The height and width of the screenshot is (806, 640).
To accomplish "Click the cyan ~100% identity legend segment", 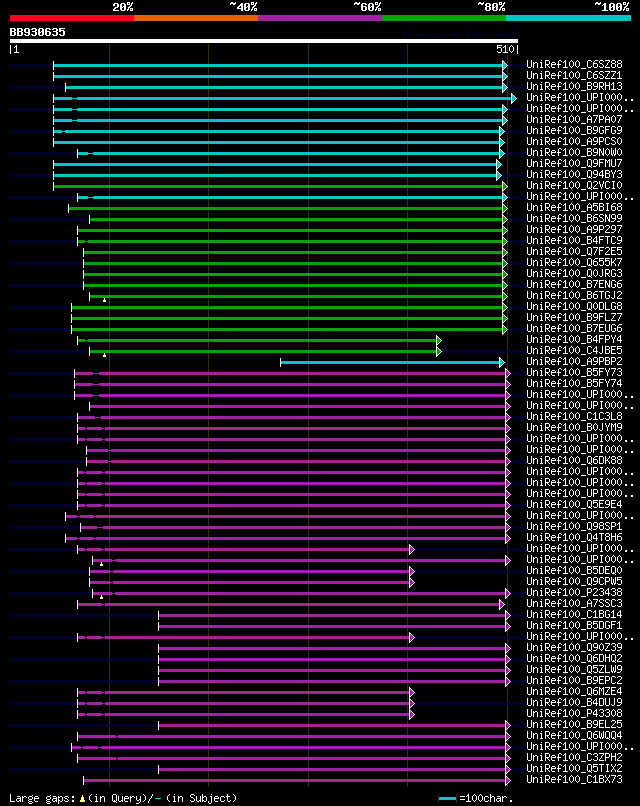I will (569, 18).
